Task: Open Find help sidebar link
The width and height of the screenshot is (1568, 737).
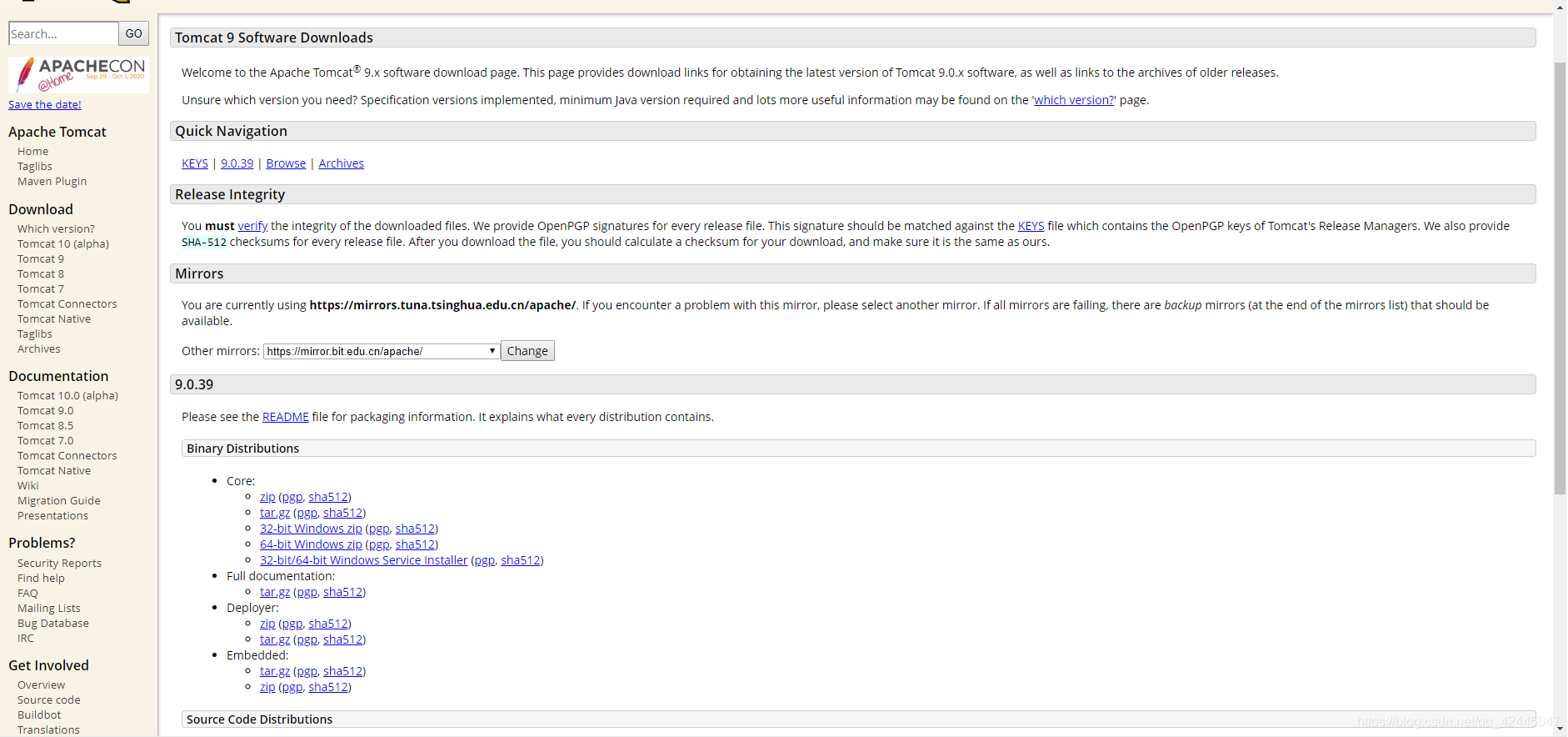Action: coord(41,579)
